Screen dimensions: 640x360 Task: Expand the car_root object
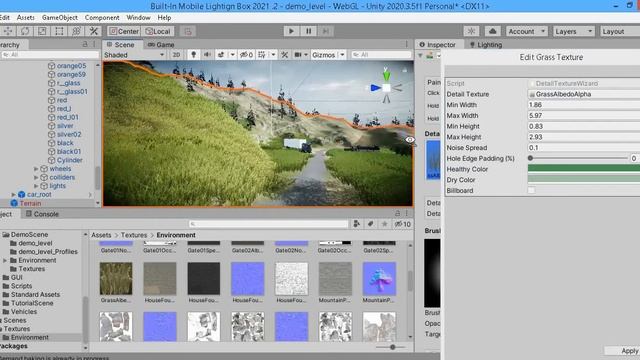(x=13, y=194)
